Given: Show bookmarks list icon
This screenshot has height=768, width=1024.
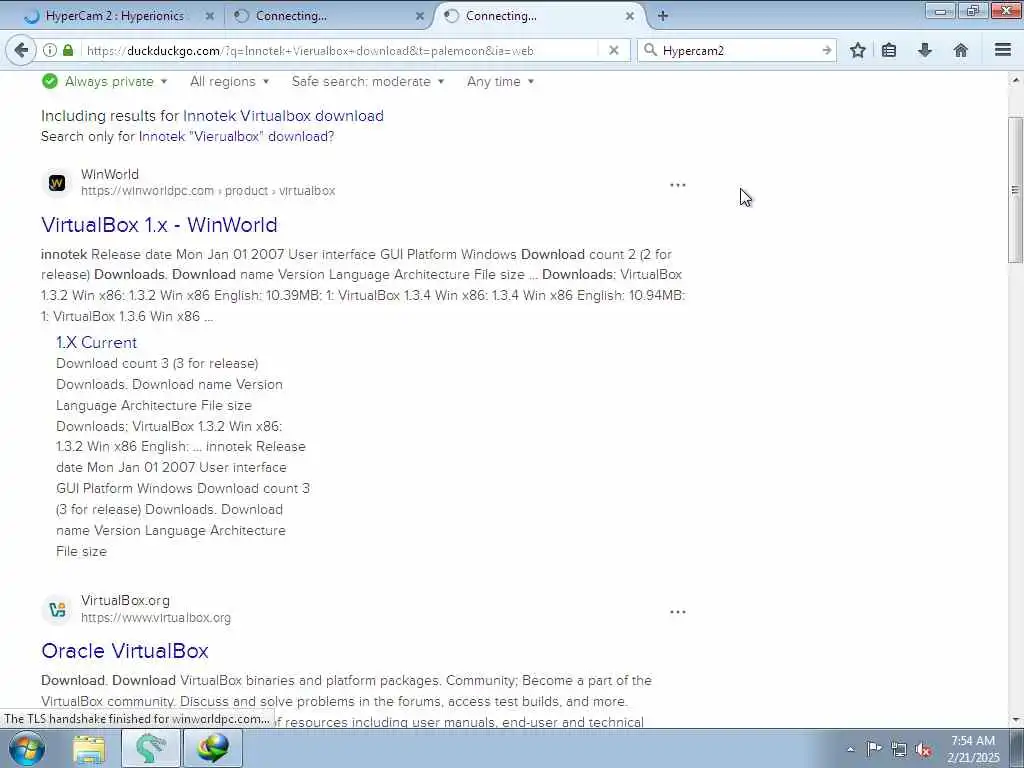Looking at the screenshot, I should [x=889, y=50].
